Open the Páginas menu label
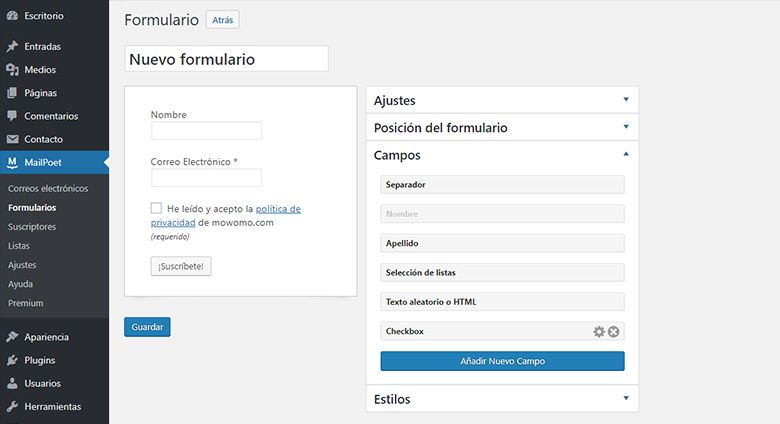 click(x=40, y=93)
